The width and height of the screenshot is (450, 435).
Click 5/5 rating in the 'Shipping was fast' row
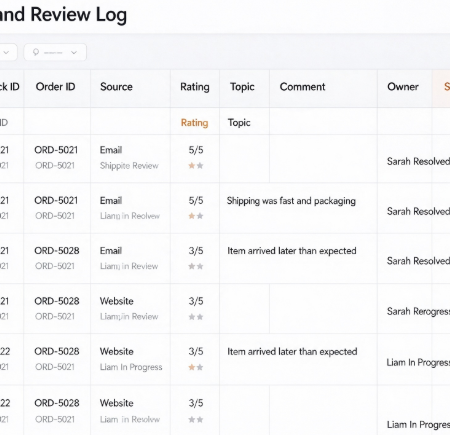[x=196, y=201]
